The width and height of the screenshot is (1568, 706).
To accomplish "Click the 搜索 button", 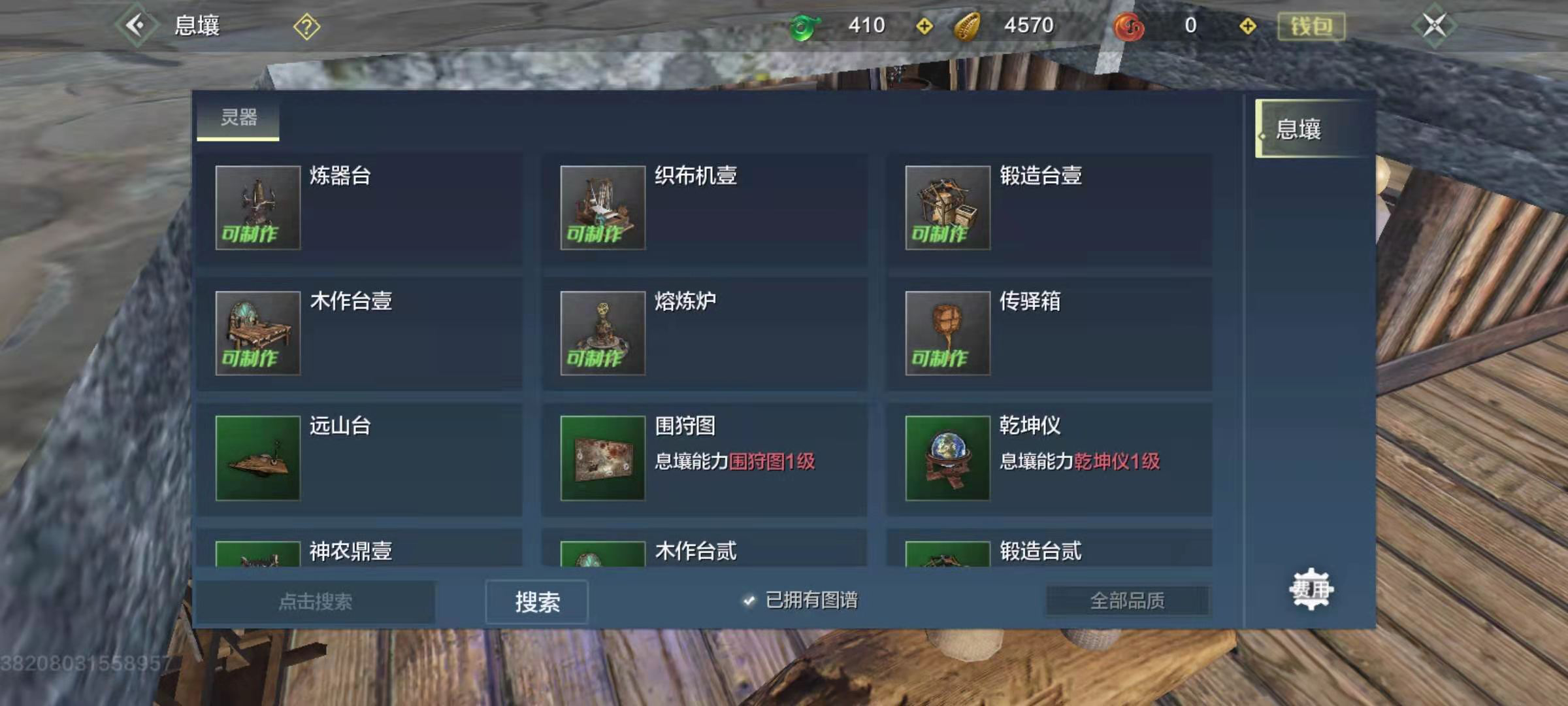I will [x=537, y=601].
